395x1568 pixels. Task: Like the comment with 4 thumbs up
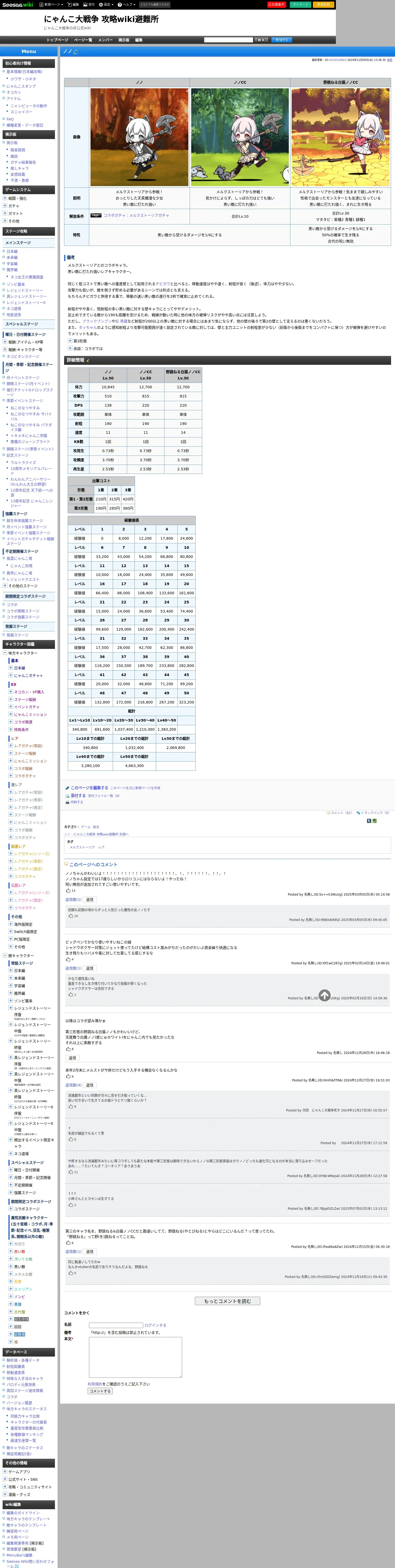[68, 959]
